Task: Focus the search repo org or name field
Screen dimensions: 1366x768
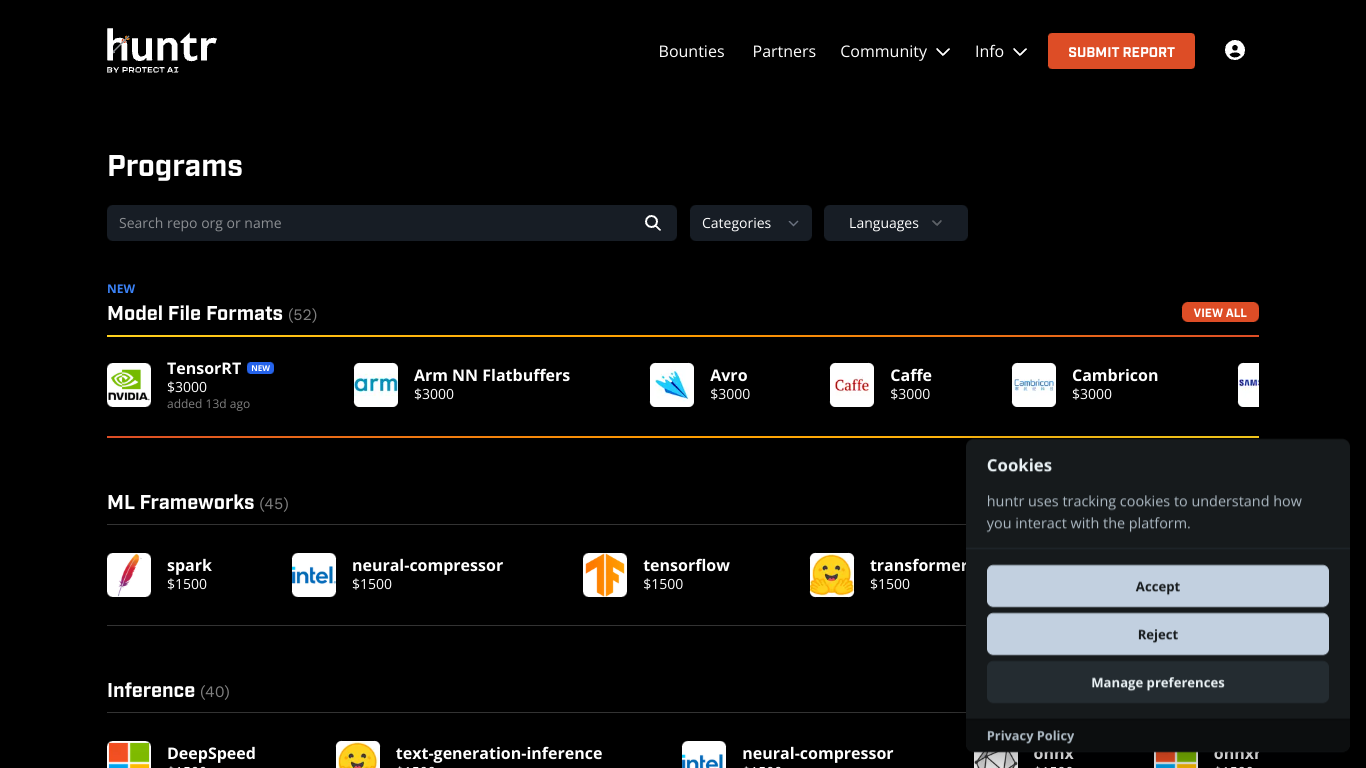Action: (x=392, y=223)
